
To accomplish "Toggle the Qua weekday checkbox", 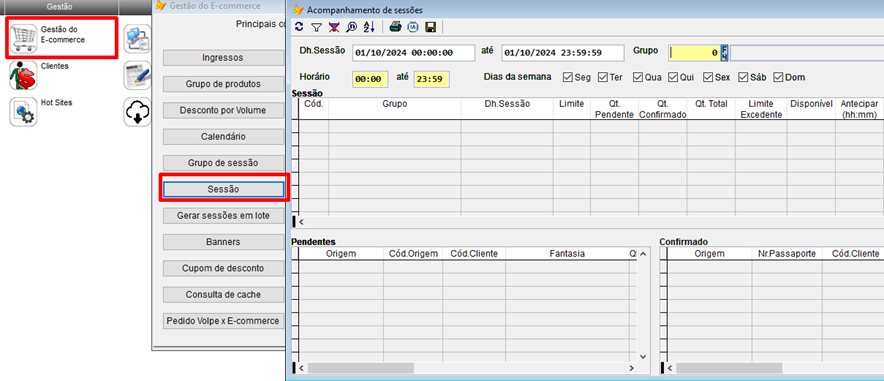I will click(x=638, y=77).
